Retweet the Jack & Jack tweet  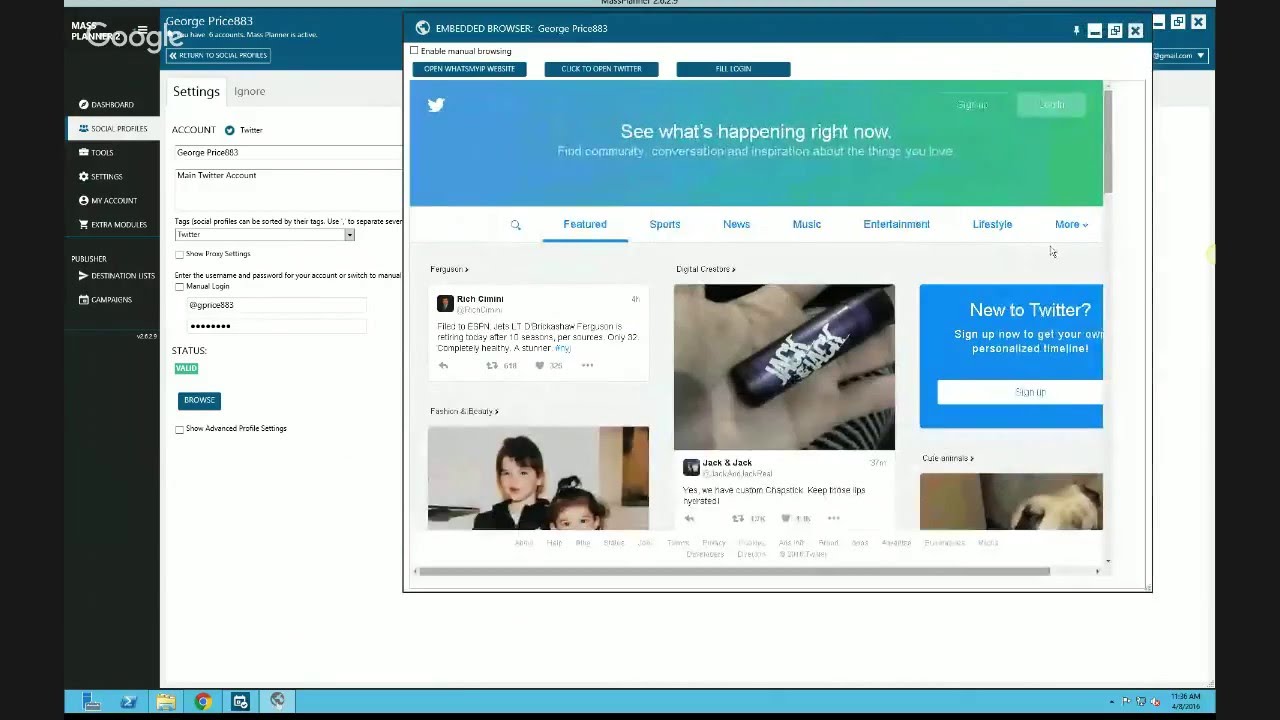pos(738,518)
